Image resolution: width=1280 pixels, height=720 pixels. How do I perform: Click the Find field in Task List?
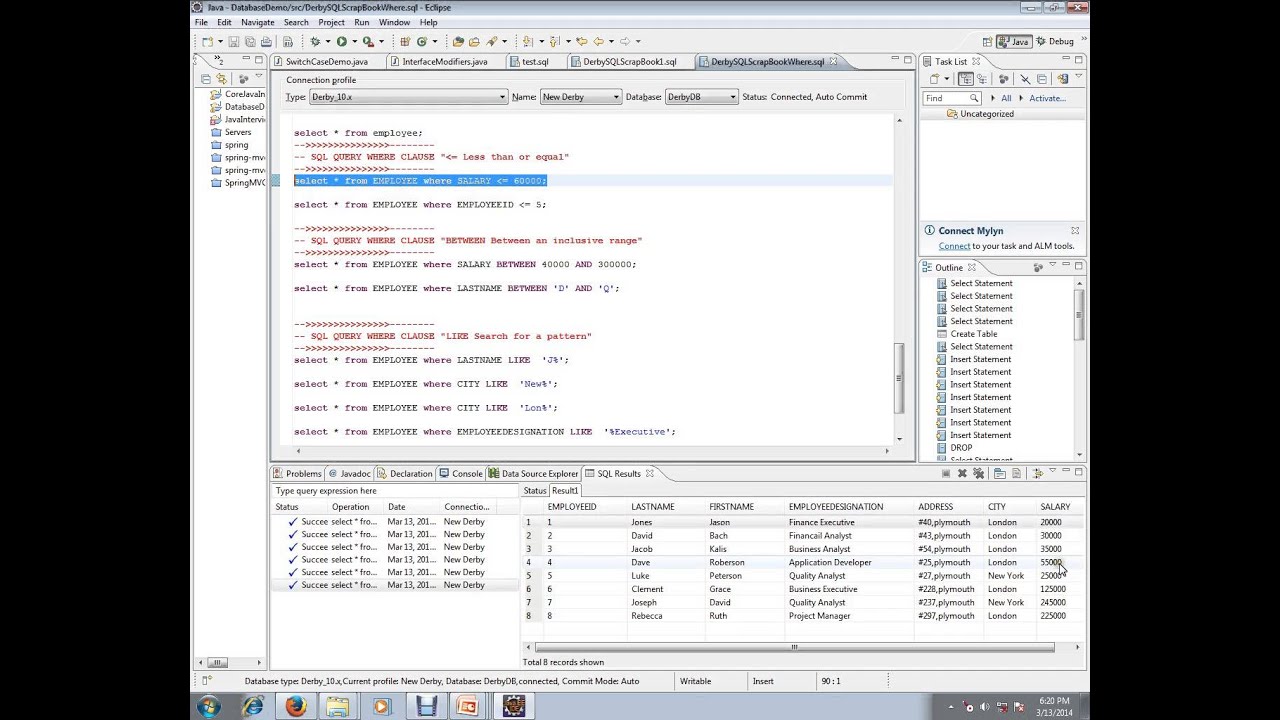click(951, 98)
